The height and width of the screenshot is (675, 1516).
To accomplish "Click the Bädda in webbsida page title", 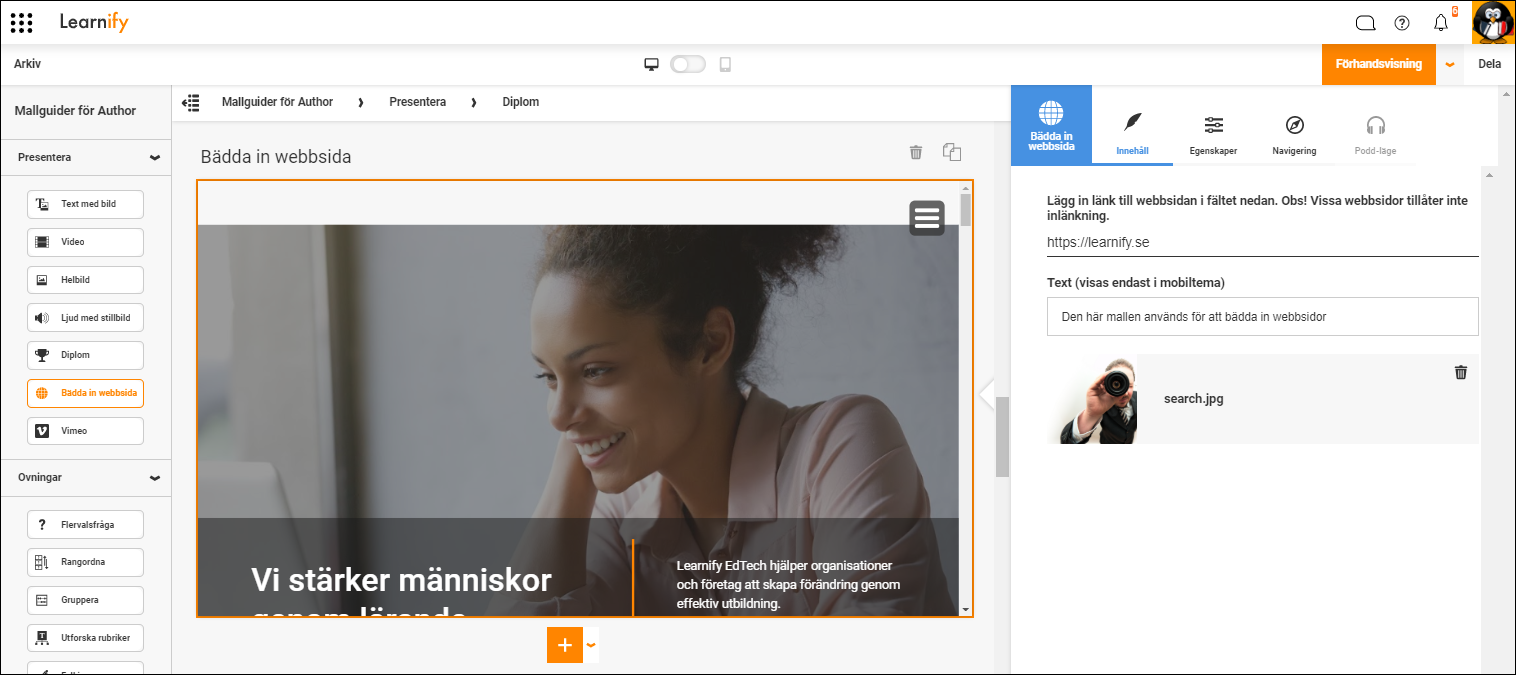I will pyautogui.click(x=276, y=157).
